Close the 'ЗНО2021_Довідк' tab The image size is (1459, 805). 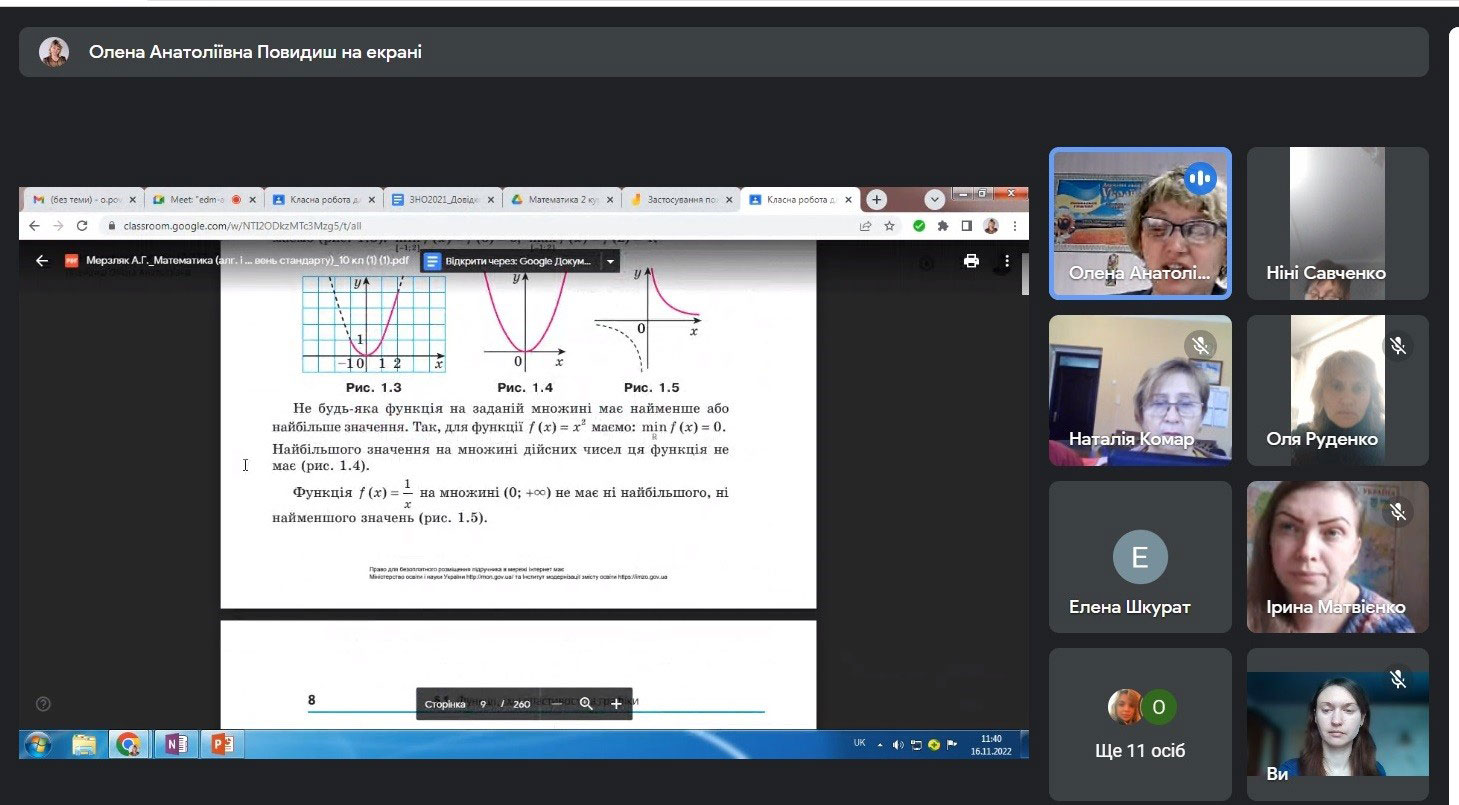490,199
